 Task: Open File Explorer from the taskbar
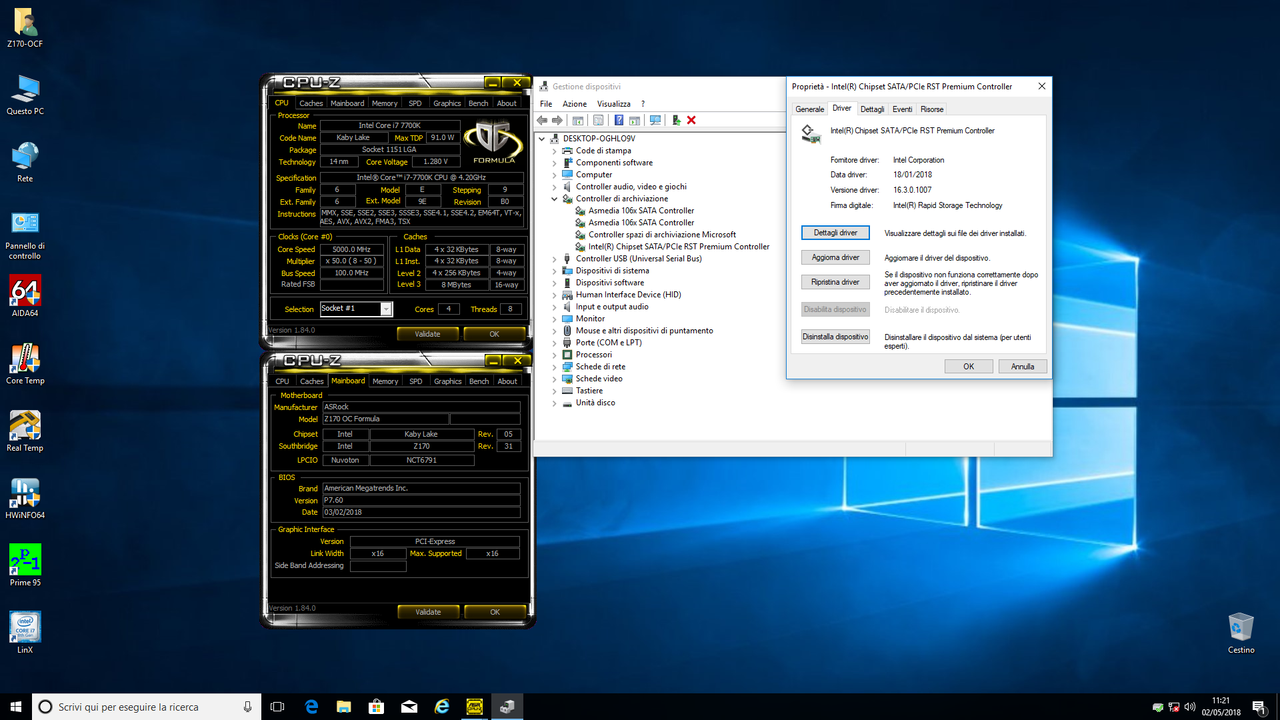click(x=344, y=706)
